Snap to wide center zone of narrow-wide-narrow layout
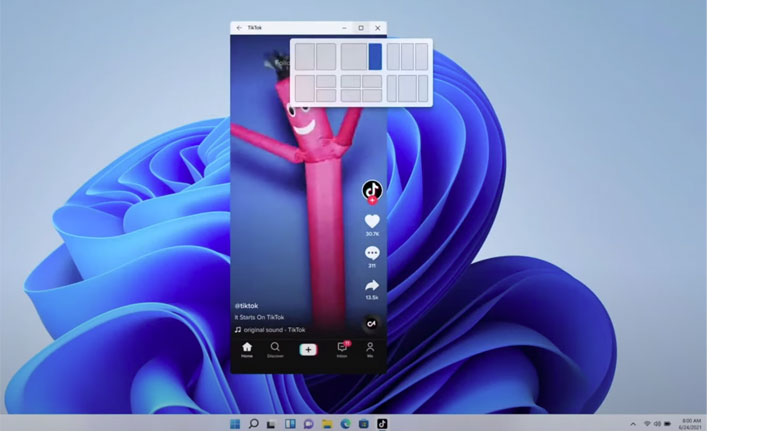This screenshot has width=768, height=432. click(407, 88)
